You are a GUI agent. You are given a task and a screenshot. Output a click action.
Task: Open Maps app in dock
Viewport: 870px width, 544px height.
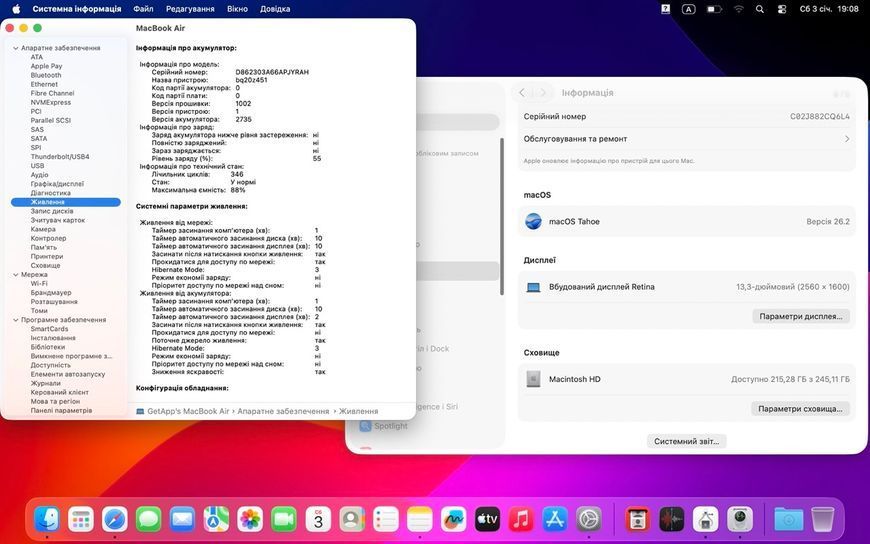point(216,520)
